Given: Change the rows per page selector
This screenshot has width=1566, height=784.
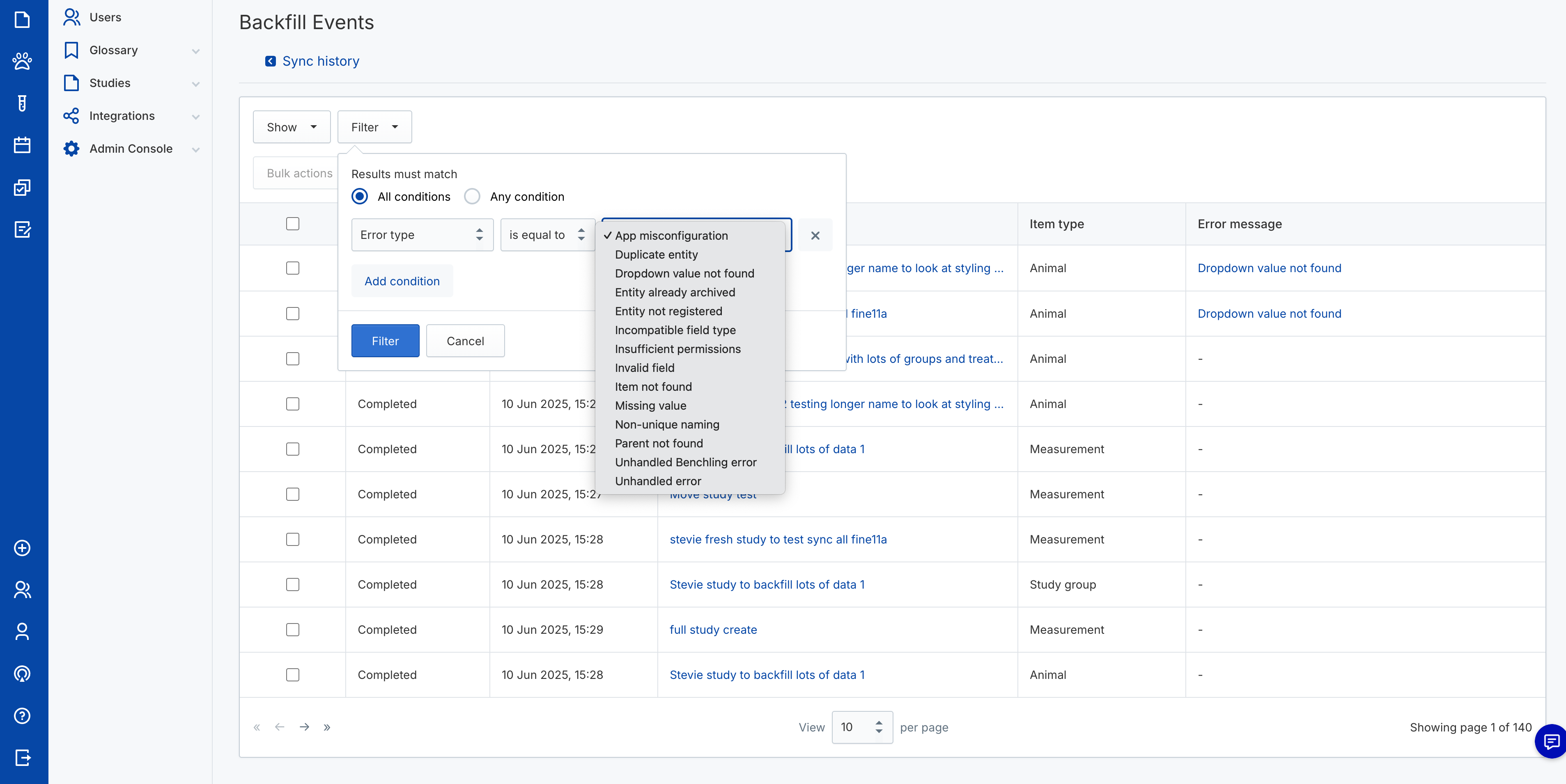Looking at the screenshot, I should click(862, 727).
